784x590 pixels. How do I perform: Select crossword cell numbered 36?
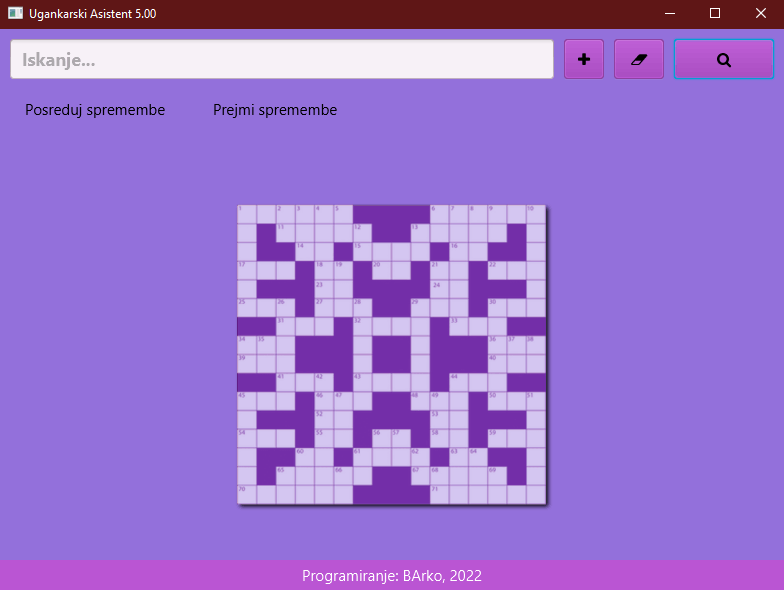pos(498,345)
